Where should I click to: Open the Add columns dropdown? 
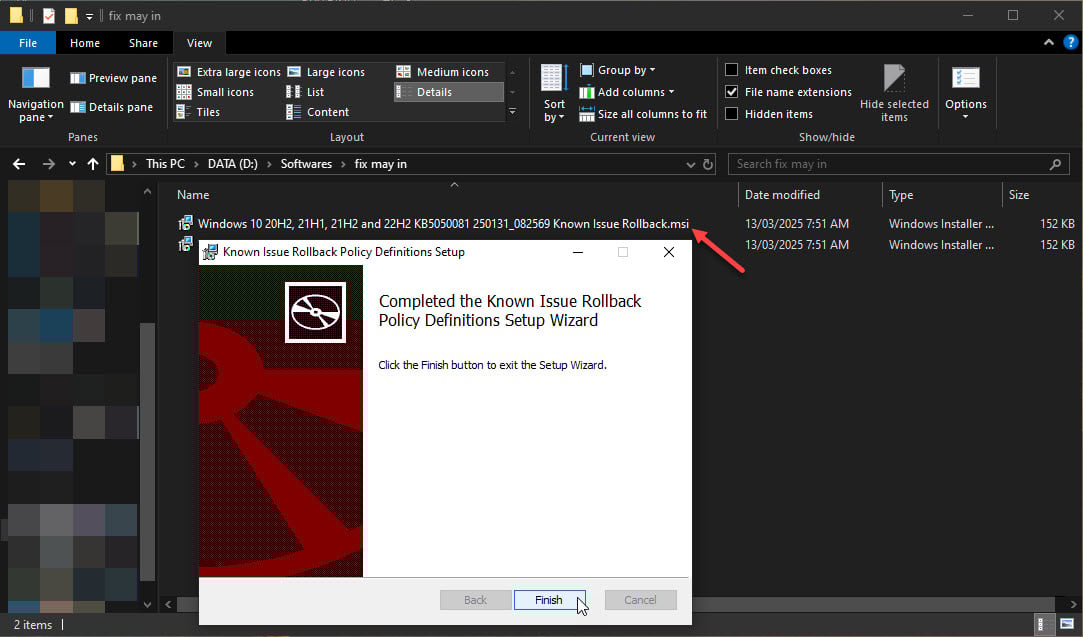pos(626,92)
